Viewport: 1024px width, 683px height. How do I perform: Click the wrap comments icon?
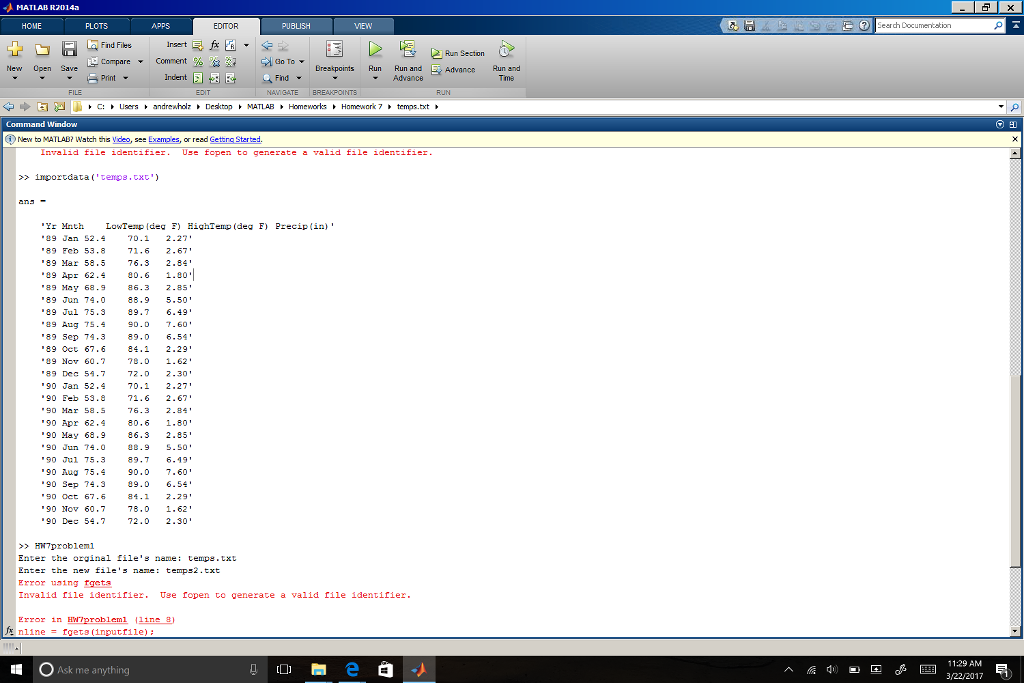tap(231, 61)
